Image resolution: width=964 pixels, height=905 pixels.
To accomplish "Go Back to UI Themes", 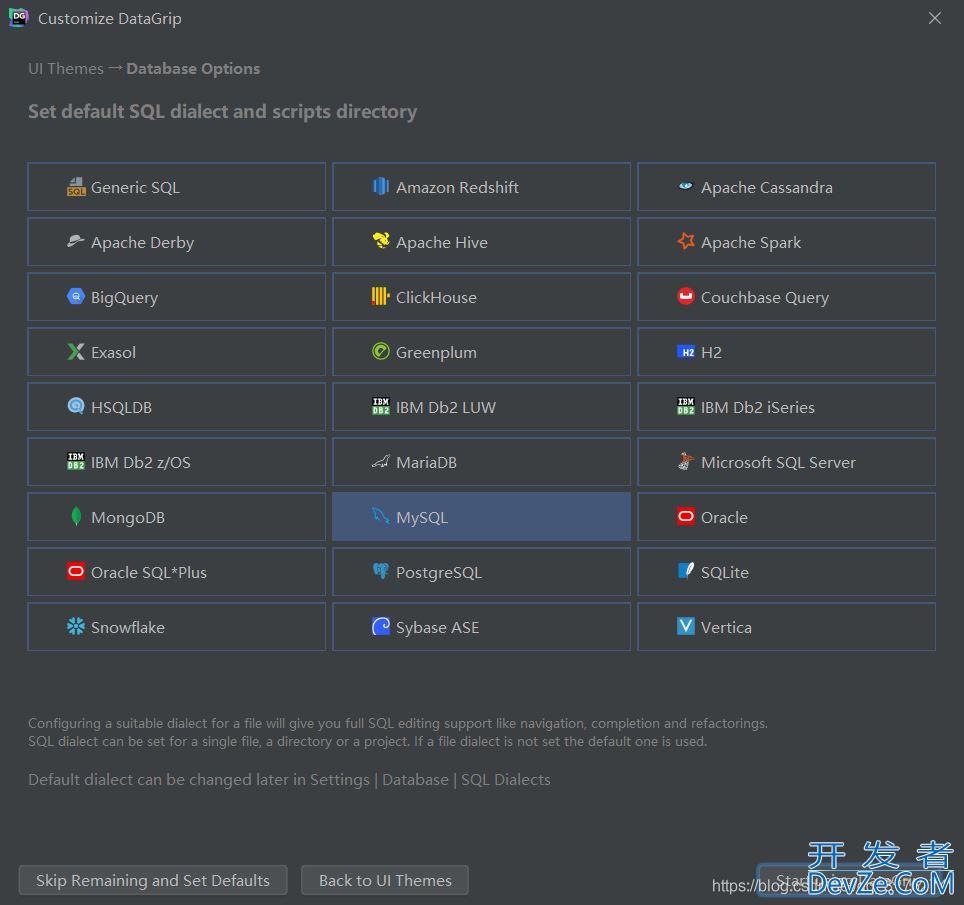I will point(385,880).
